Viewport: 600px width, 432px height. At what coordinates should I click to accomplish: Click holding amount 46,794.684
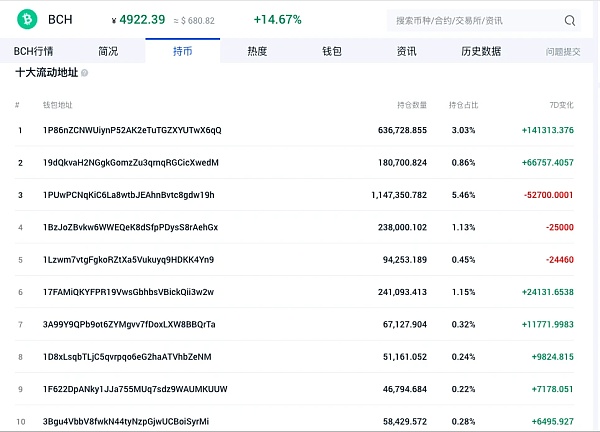pyautogui.click(x=405, y=389)
